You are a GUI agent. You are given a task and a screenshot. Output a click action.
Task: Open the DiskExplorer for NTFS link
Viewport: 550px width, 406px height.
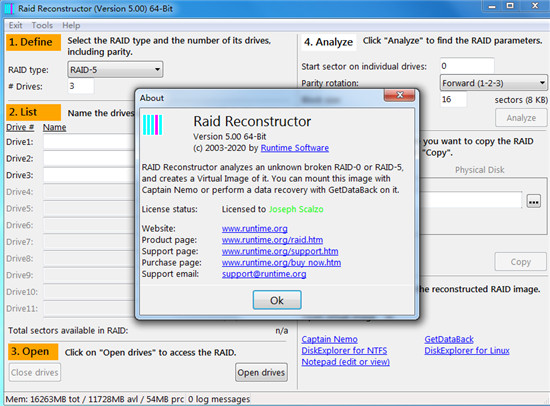click(x=344, y=351)
